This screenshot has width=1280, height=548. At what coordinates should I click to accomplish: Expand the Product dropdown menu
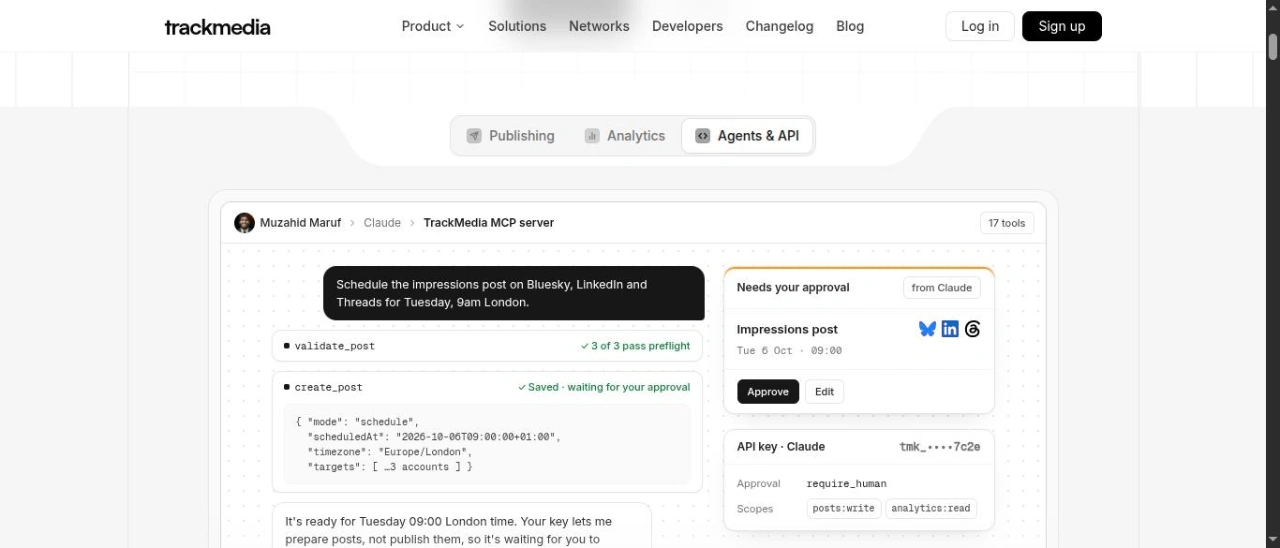coord(433,26)
